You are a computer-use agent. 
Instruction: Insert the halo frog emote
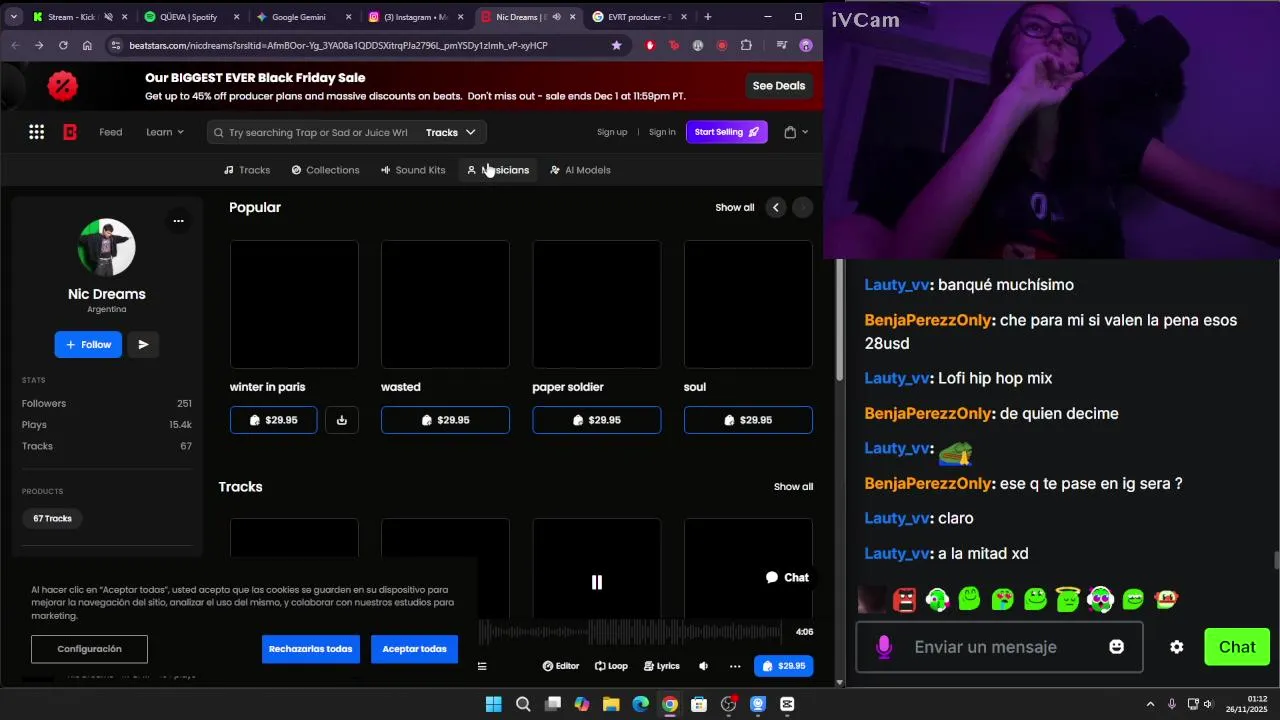(1068, 600)
